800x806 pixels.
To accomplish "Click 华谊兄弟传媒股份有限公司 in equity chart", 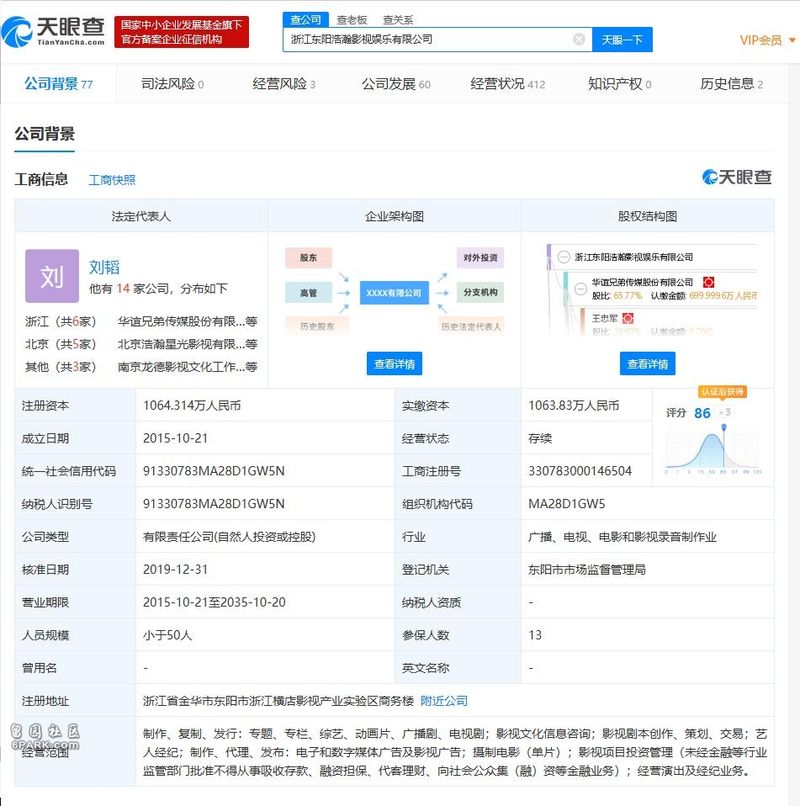I will 643,282.
